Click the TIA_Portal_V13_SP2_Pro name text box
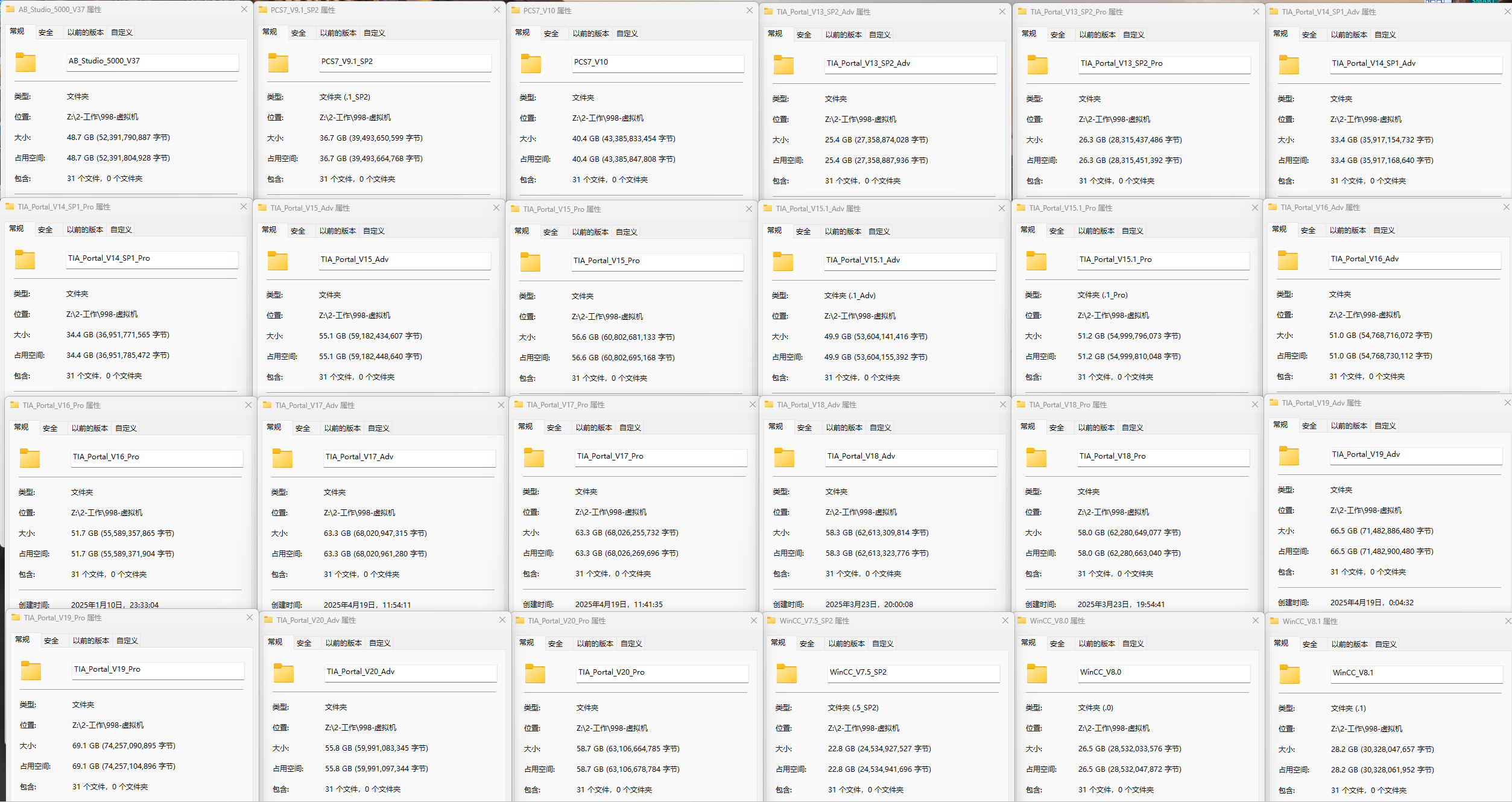This screenshot has height=802, width=1512. click(1163, 63)
